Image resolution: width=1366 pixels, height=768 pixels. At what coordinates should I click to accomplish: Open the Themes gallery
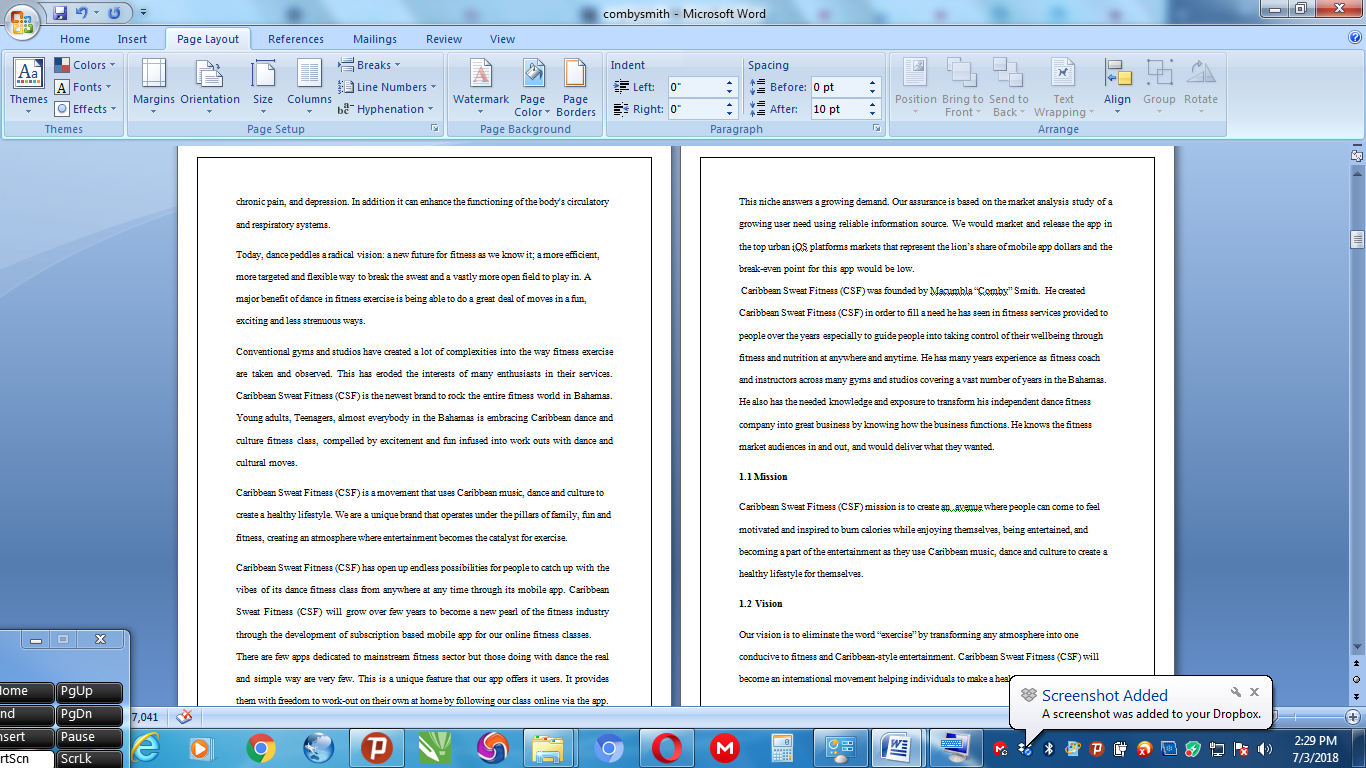pos(28,86)
